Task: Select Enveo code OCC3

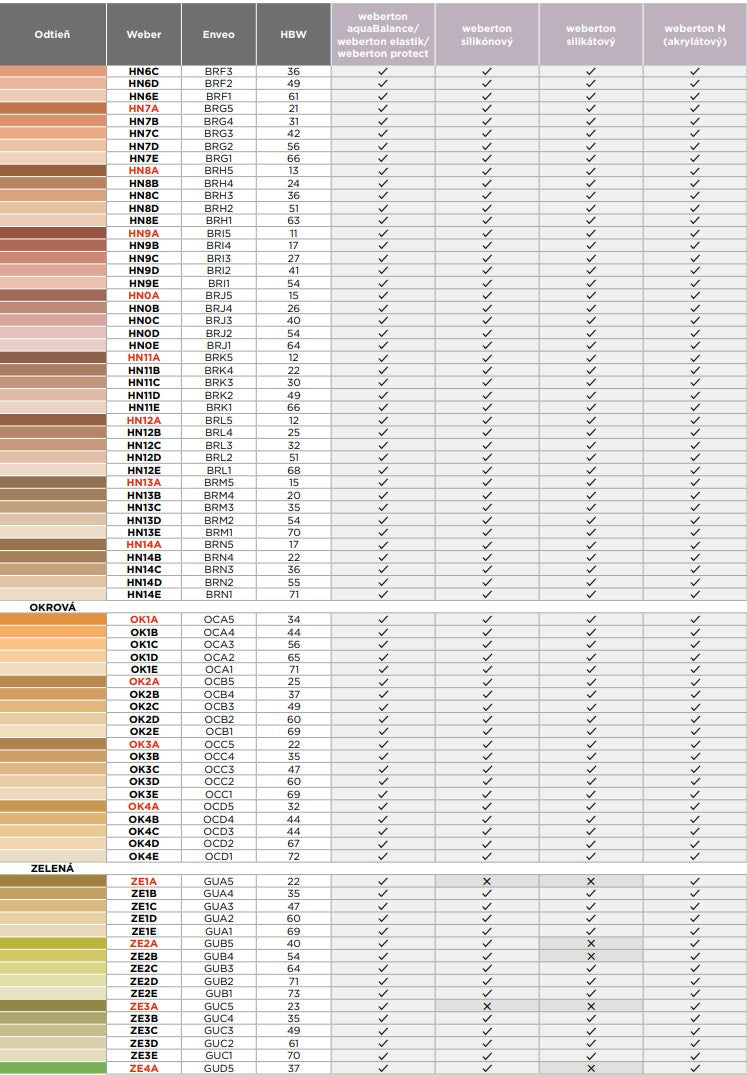Action: tap(219, 769)
